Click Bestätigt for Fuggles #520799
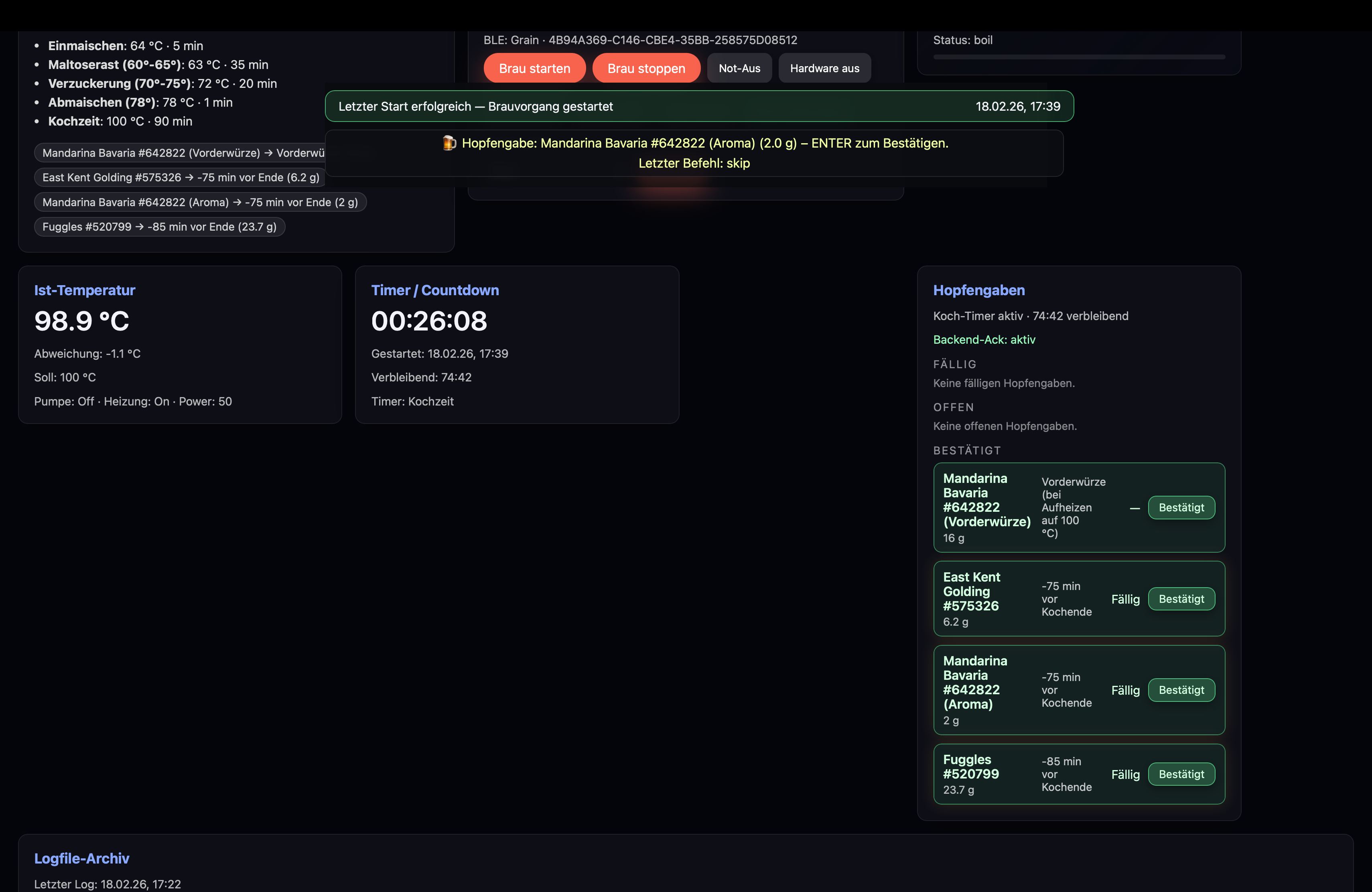The image size is (1372, 892). [1181, 774]
